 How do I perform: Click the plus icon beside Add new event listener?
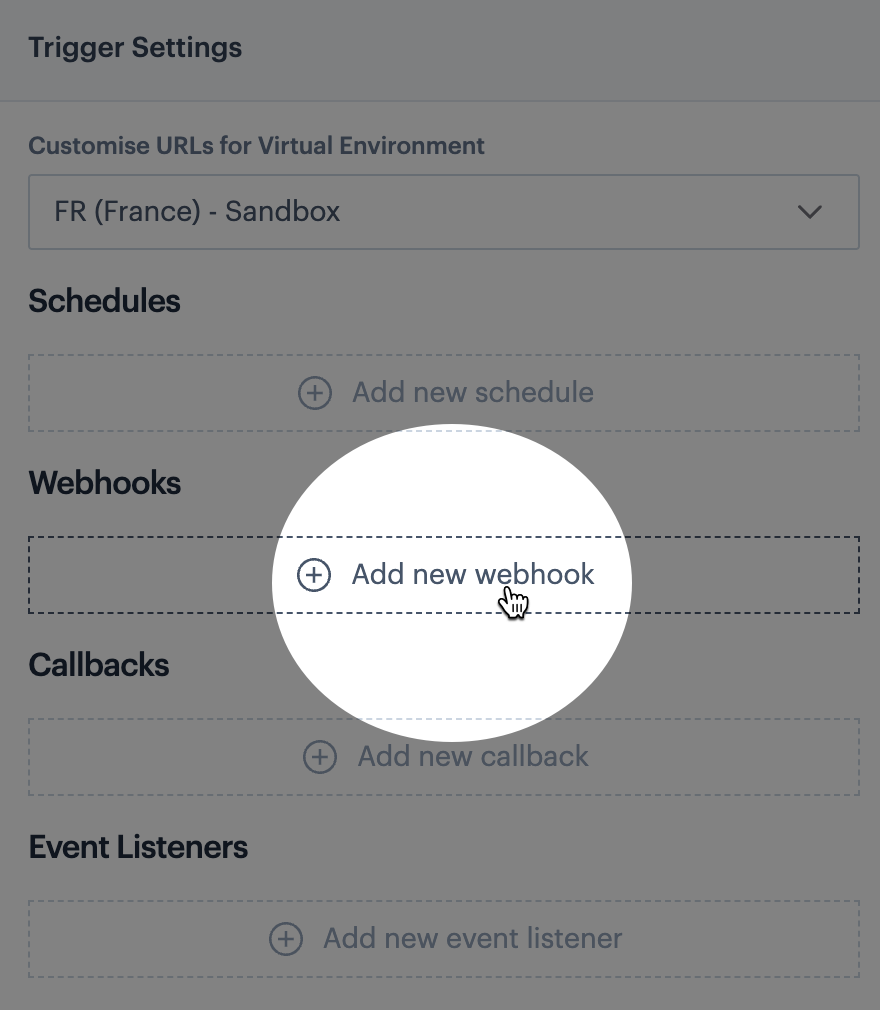tap(286, 939)
